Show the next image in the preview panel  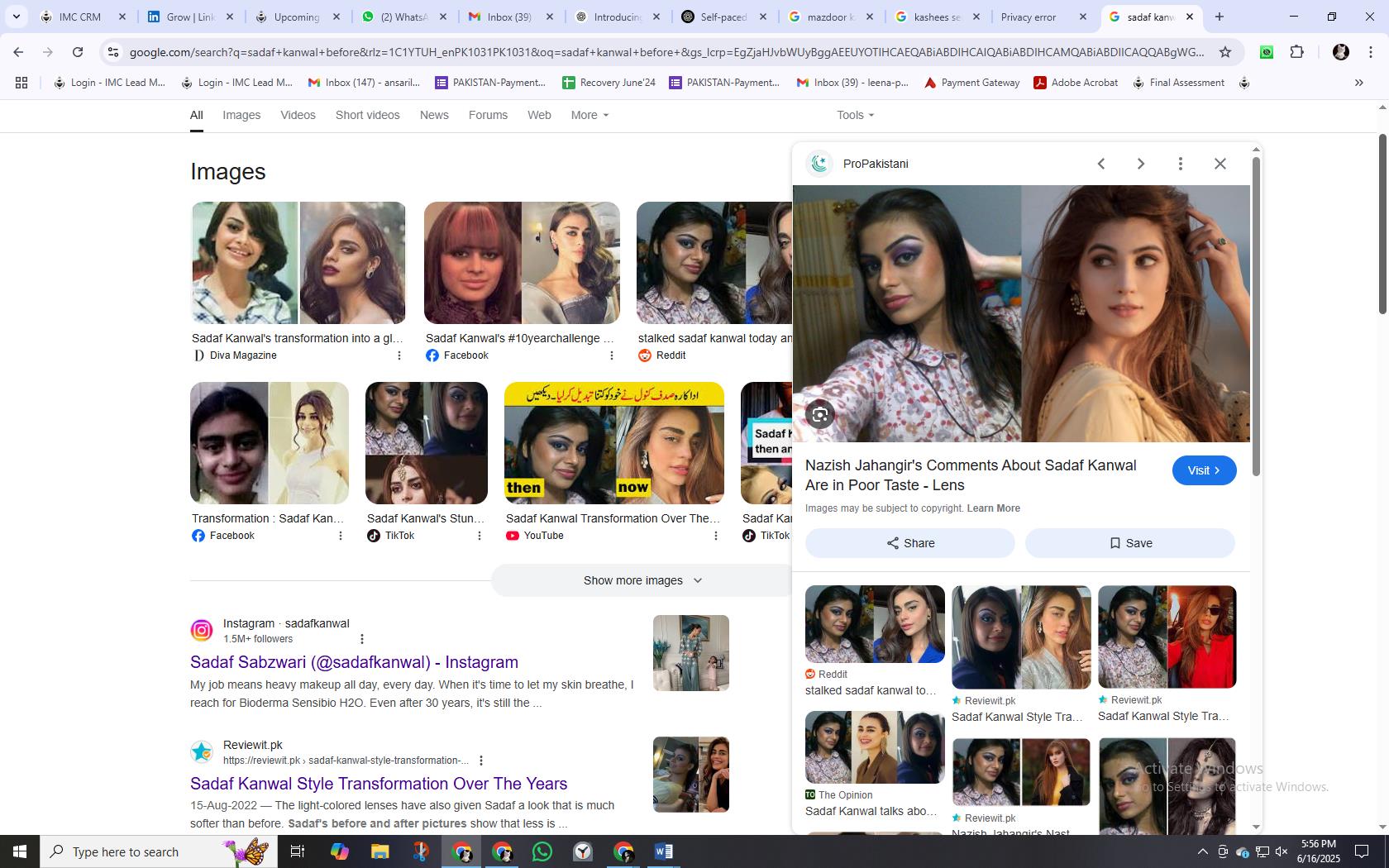1141,164
